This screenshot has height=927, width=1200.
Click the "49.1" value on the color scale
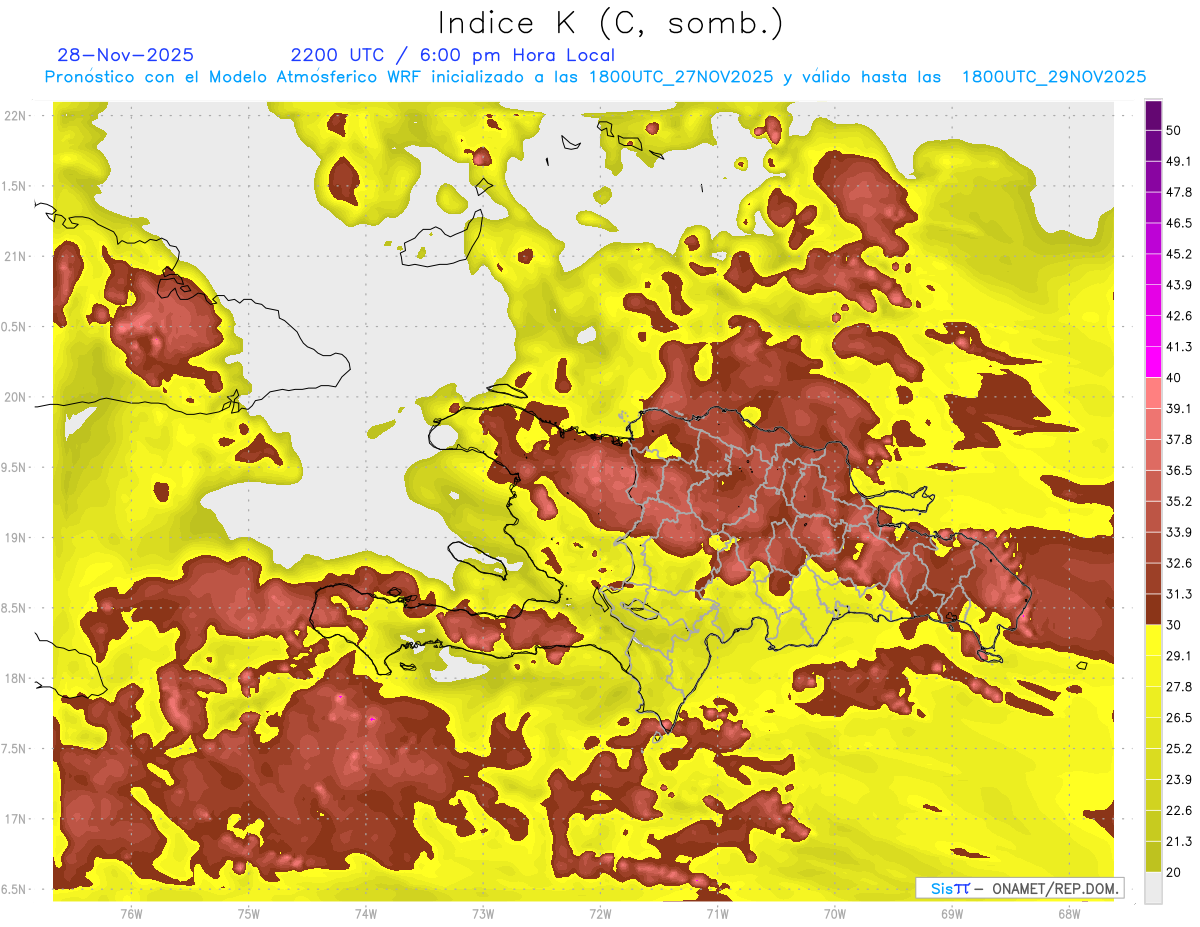point(1179,161)
